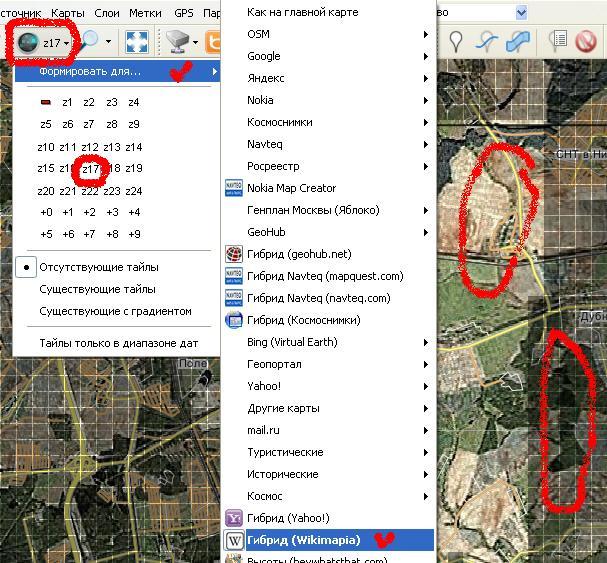This screenshot has height=563, width=607.
Task: Click the globe tile-fill map icon
Action: (x=28, y=43)
